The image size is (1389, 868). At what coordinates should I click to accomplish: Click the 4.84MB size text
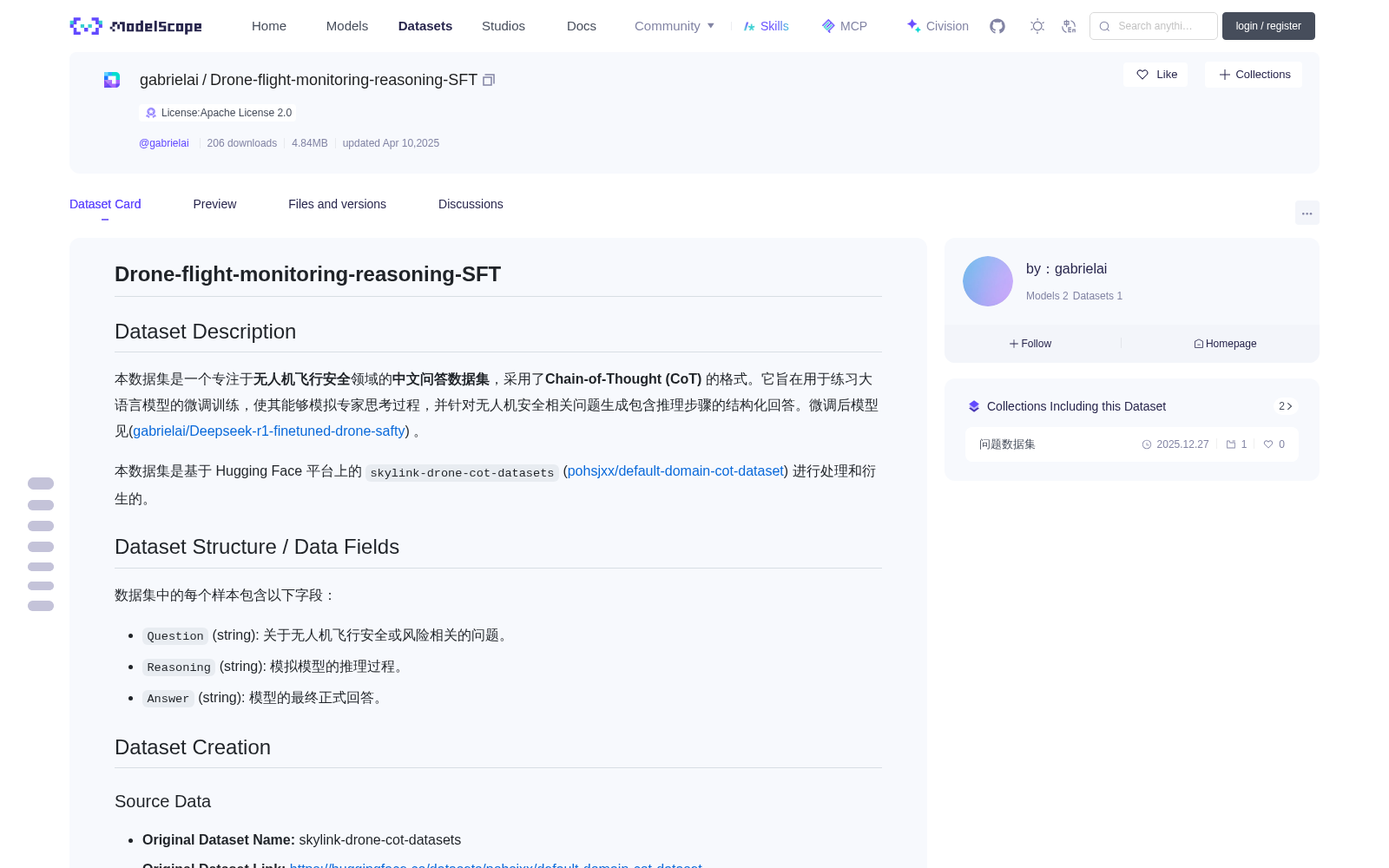pyautogui.click(x=310, y=143)
